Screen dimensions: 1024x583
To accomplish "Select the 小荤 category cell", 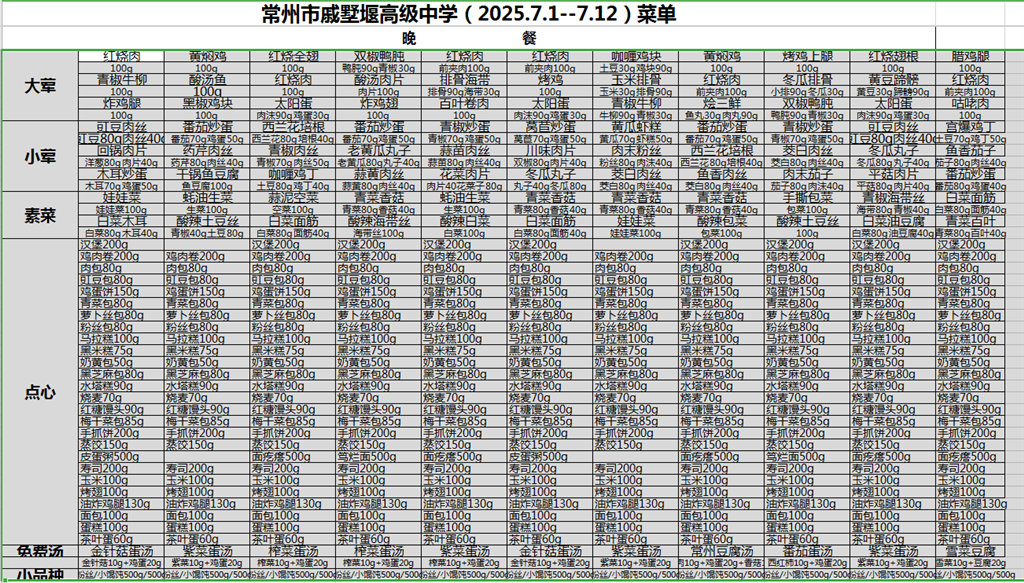I will pyautogui.click(x=40, y=156).
